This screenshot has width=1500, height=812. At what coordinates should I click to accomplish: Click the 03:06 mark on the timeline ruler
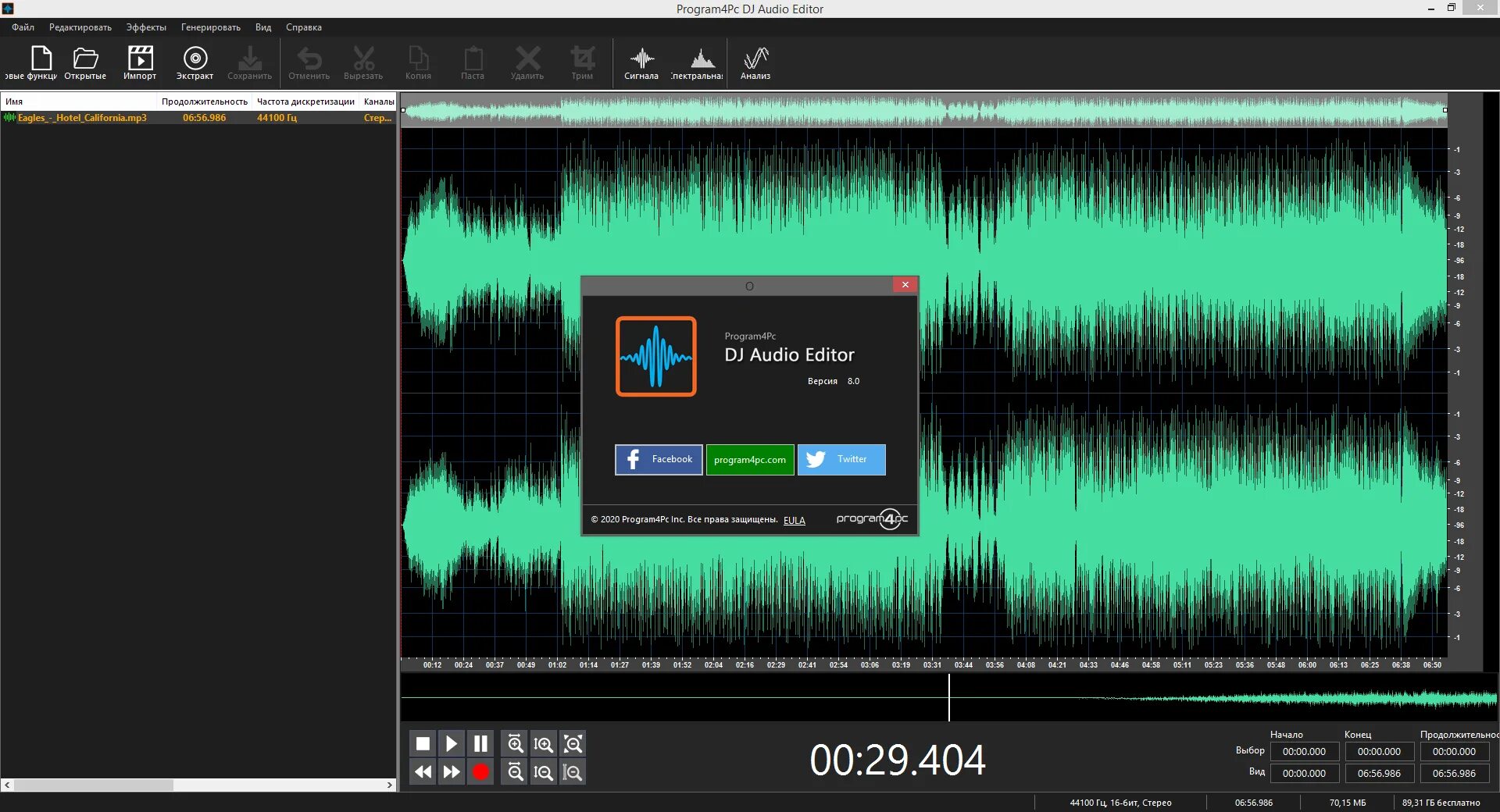coord(870,665)
